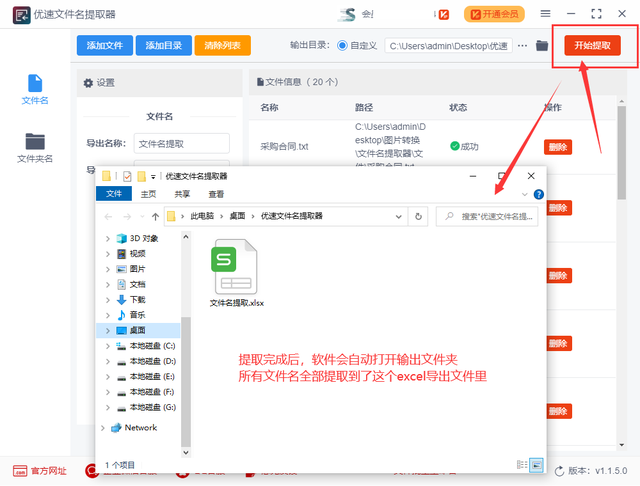Click the browse output folder icon
The height and width of the screenshot is (486, 640).
pos(542,45)
